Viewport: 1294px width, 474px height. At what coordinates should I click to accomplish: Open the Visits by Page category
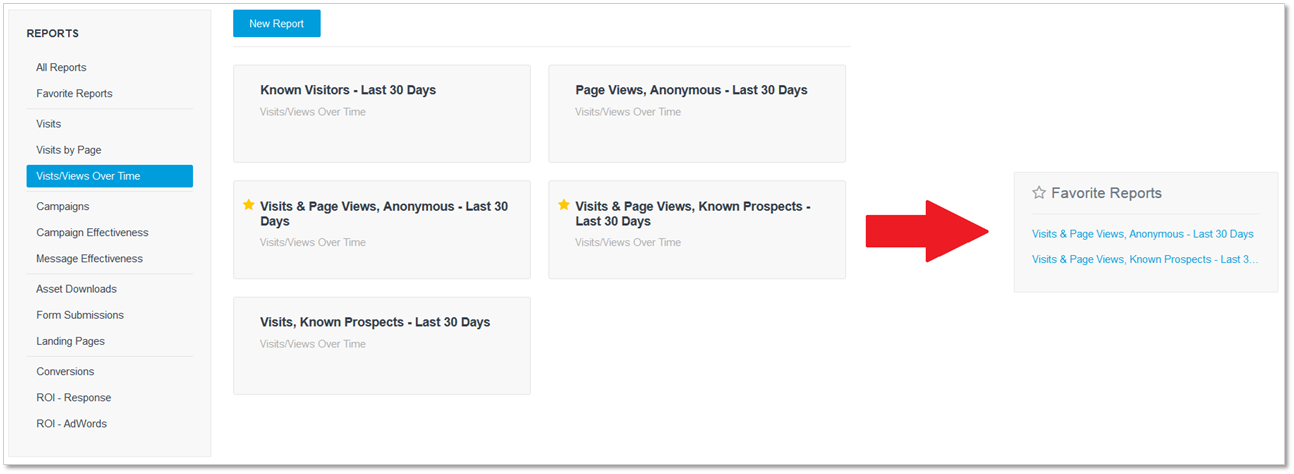click(x=69, y=150)
